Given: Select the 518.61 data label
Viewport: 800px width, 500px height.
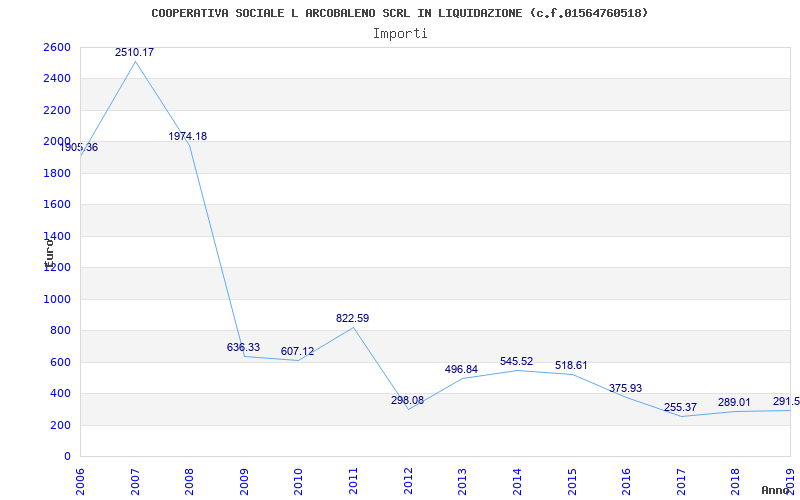Looking at the screenshot, I should 571,365.
